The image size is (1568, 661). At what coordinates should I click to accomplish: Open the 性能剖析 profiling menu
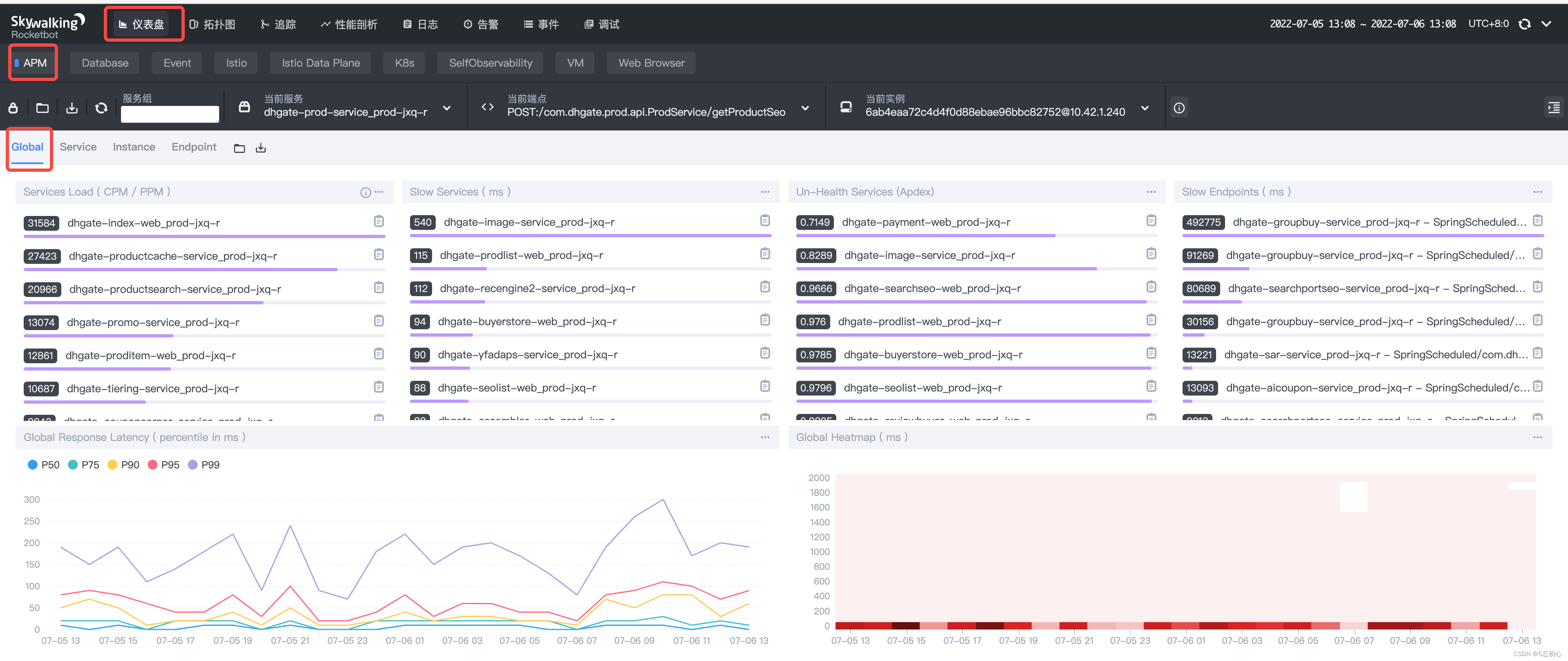pos(349,25)
